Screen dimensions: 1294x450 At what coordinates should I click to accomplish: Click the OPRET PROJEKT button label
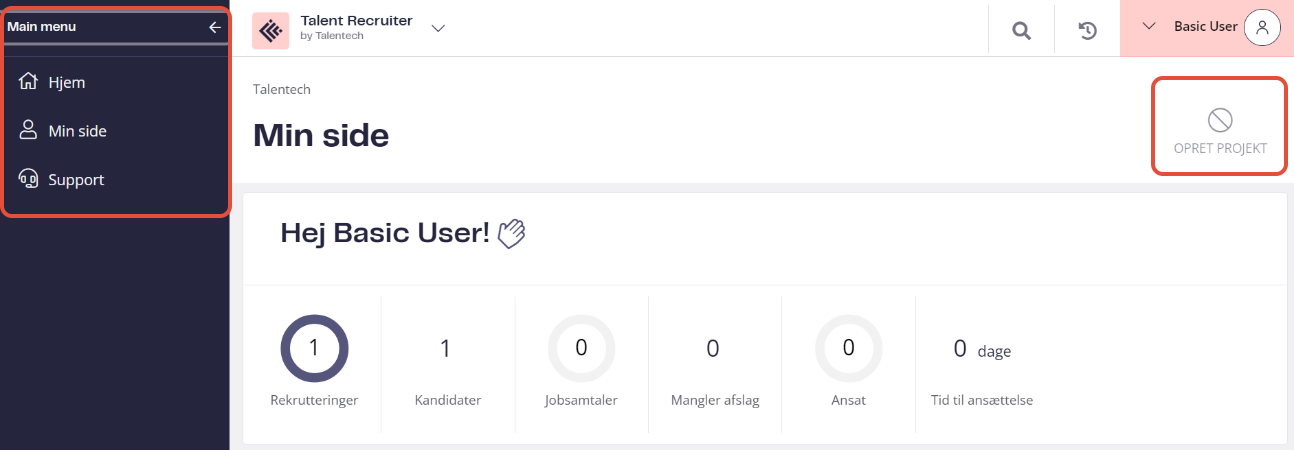click(x=1220, y=148)
